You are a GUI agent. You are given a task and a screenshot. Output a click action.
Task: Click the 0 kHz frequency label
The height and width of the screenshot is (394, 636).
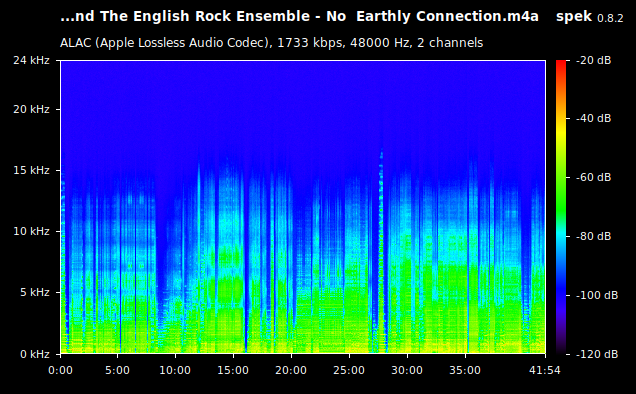35,354
